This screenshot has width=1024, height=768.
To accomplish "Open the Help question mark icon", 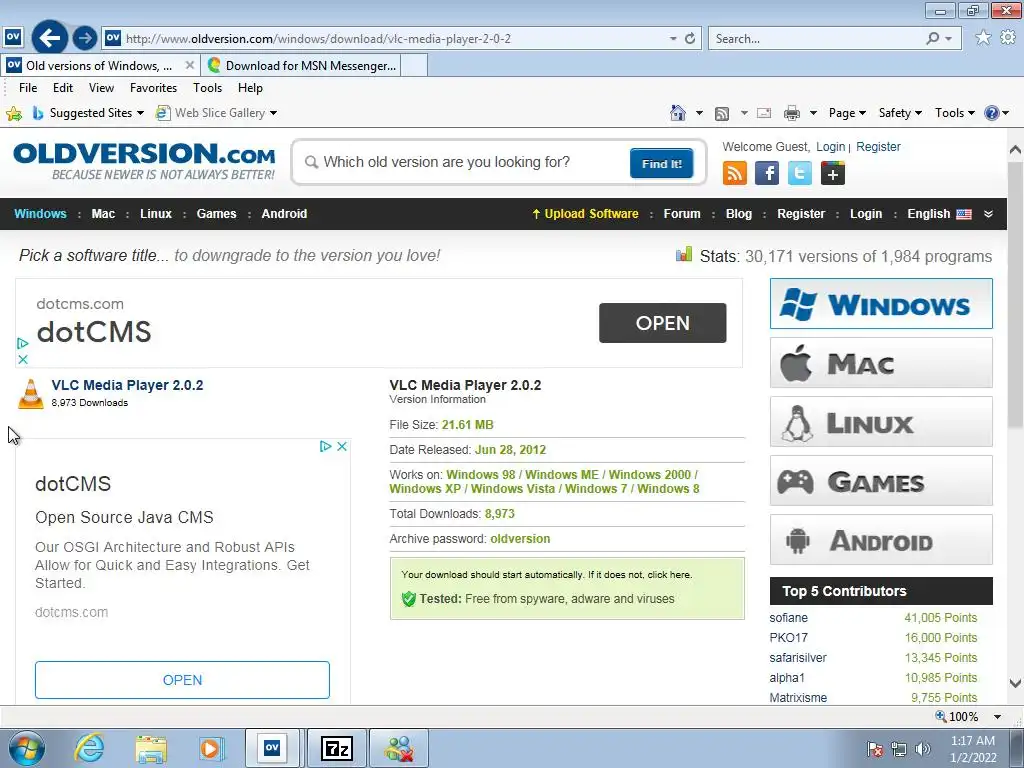I will coord(991,113).
